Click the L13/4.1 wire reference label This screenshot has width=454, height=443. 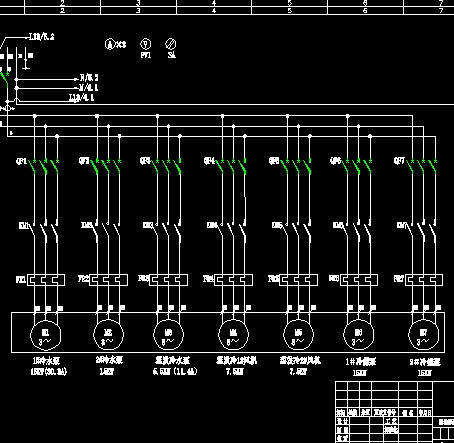point(81,98)
